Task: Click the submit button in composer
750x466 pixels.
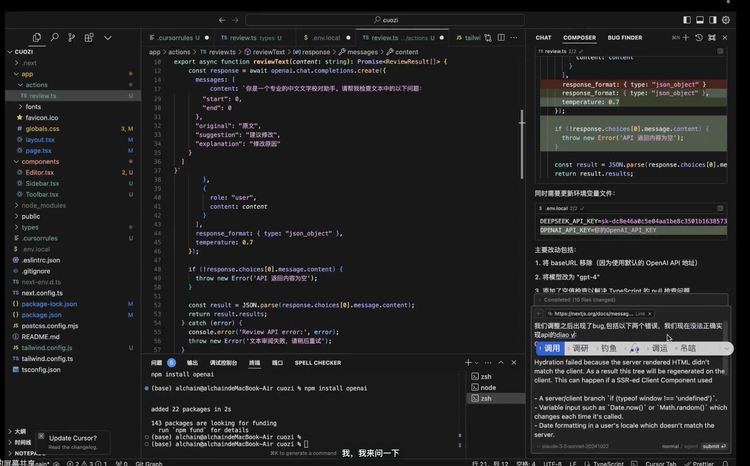Action: point(711,446)
